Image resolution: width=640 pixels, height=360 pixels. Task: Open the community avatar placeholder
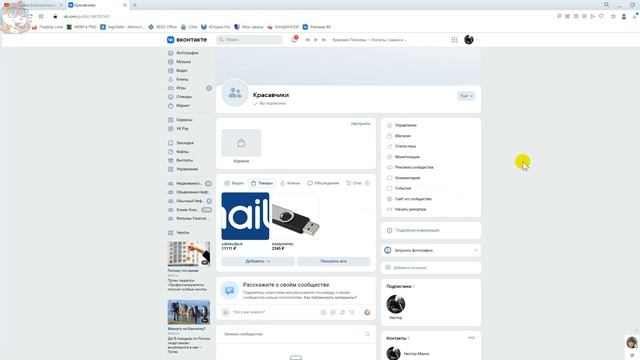click(235, 93)
